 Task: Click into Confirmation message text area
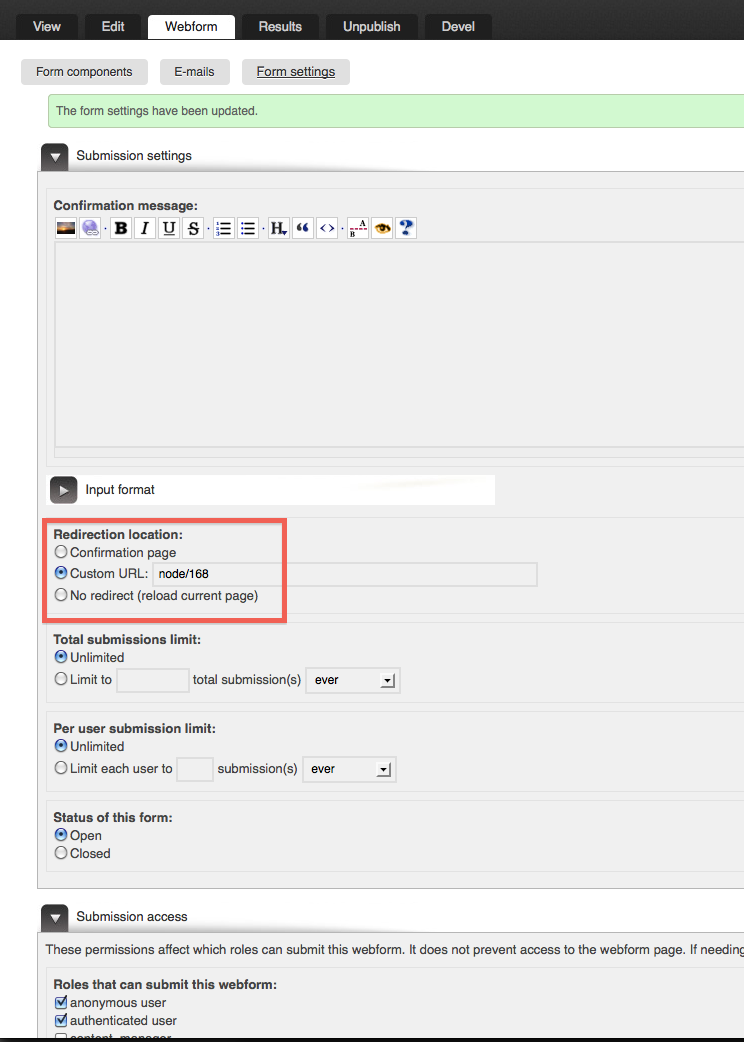[399, 344]
